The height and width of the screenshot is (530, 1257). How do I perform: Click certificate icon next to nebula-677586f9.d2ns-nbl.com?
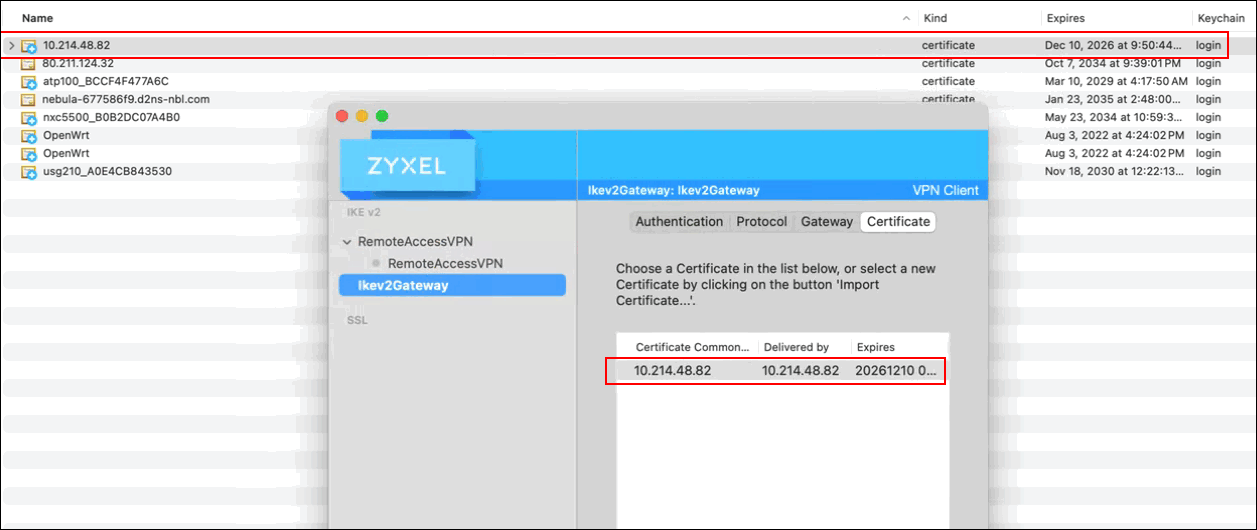(x=29, y=99)
